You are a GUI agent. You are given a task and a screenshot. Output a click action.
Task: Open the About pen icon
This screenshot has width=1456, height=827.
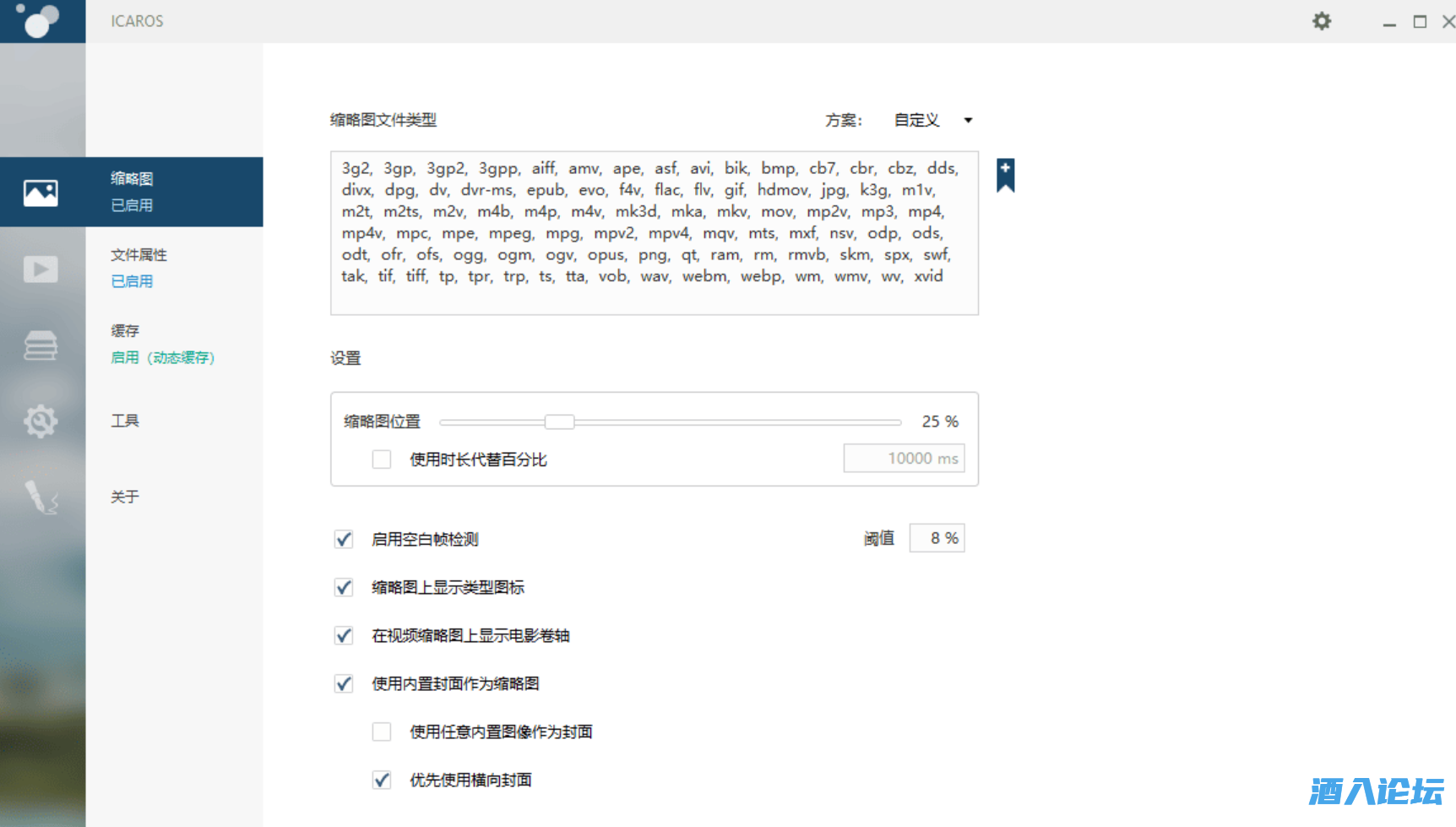pos(41,497)
